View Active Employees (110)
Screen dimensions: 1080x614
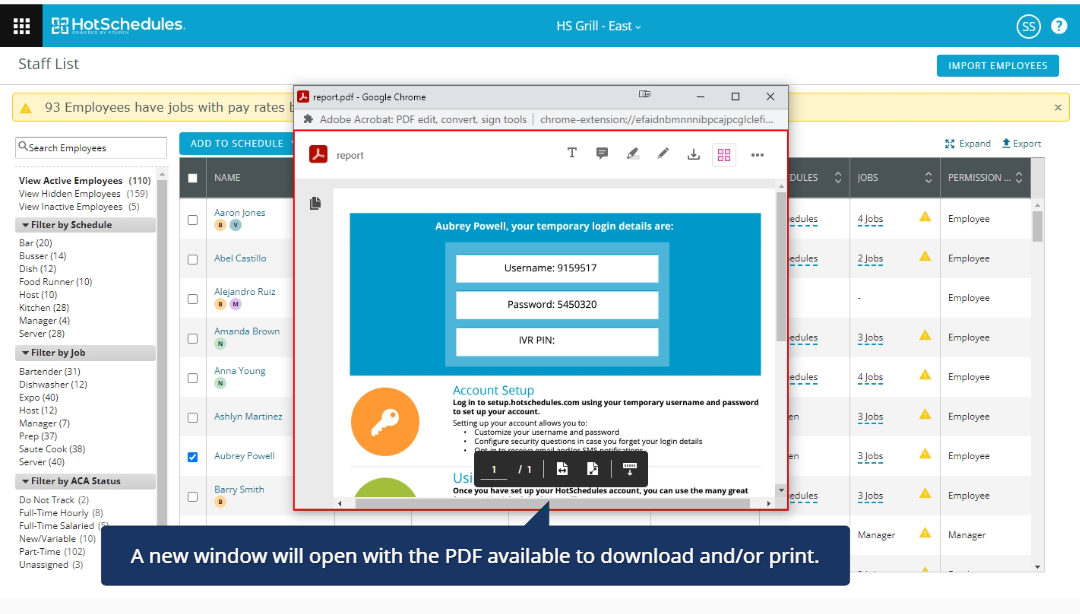coord(85,181)
